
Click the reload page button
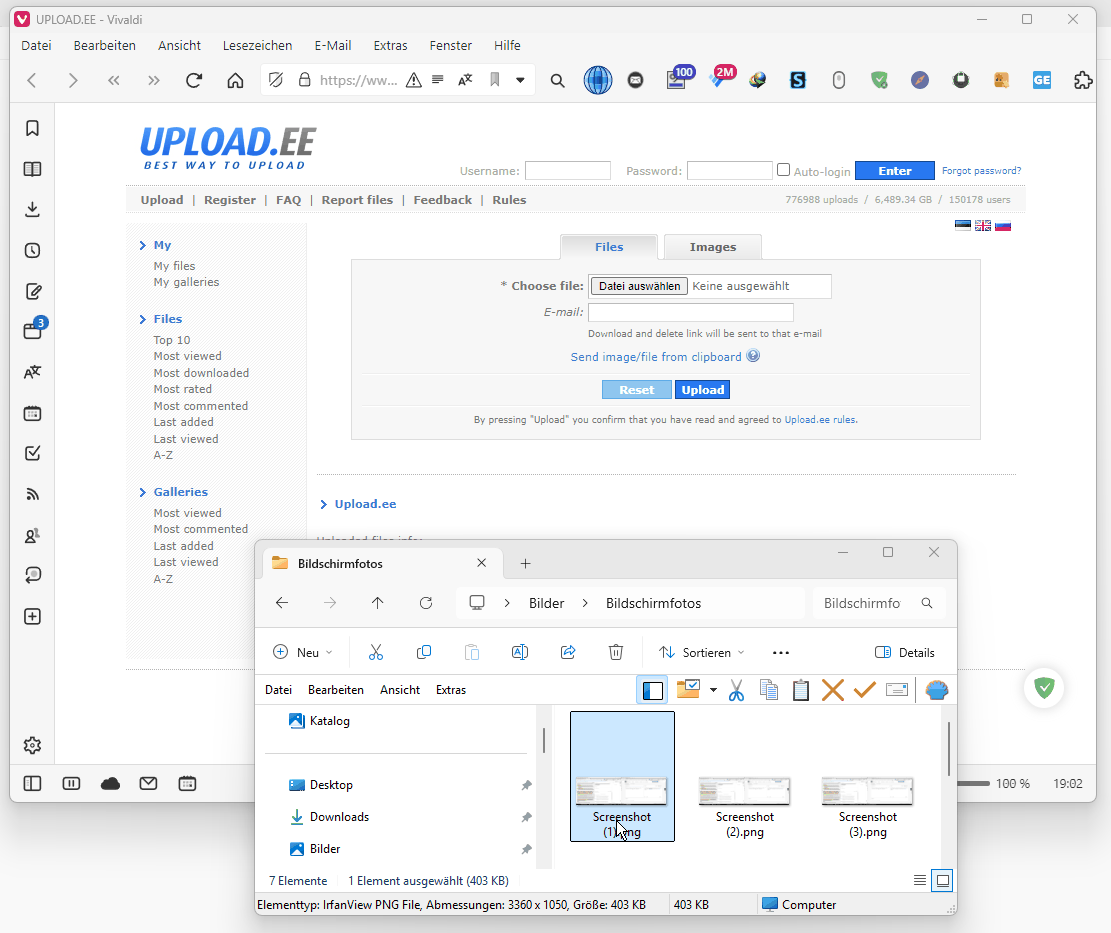[194, 80]
